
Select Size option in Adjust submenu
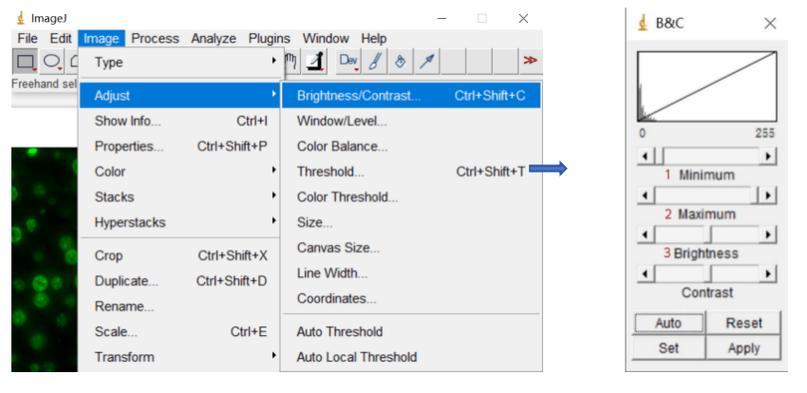point(411,222)
